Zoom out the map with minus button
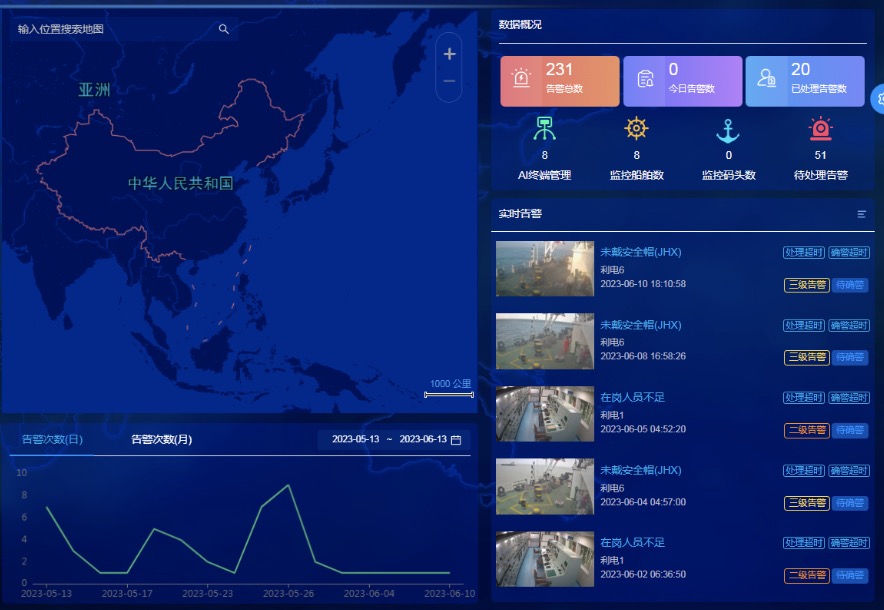The height and width of the screenshot is (610, 884). [449, 81]
